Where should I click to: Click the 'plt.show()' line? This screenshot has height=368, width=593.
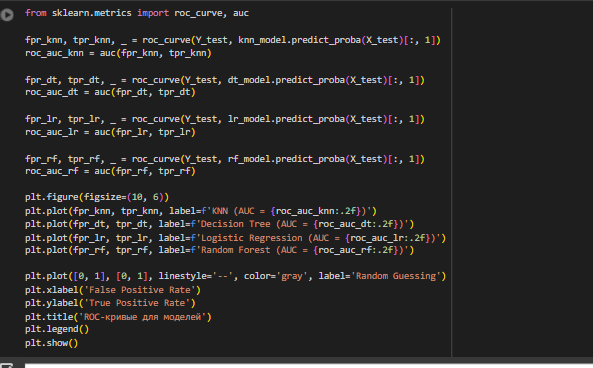(x=51, y=343)
